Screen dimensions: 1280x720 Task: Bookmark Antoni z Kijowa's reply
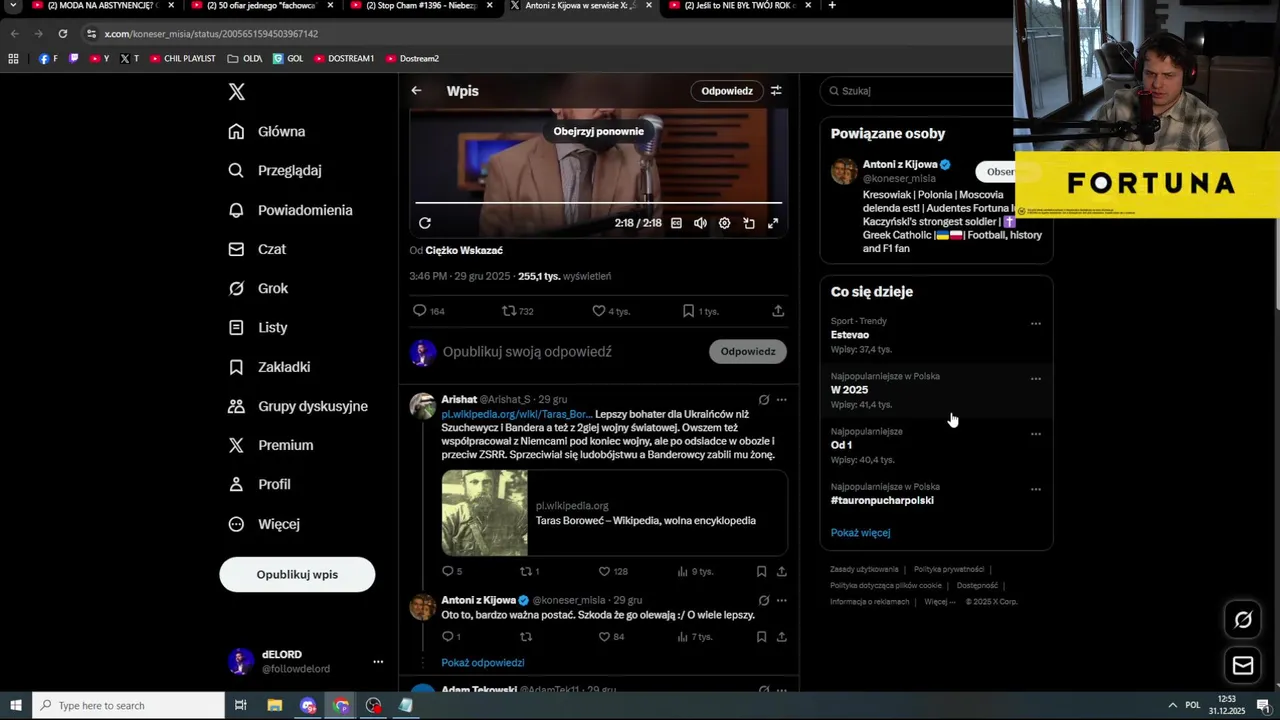pyautogui.click(x=761, y=637)
